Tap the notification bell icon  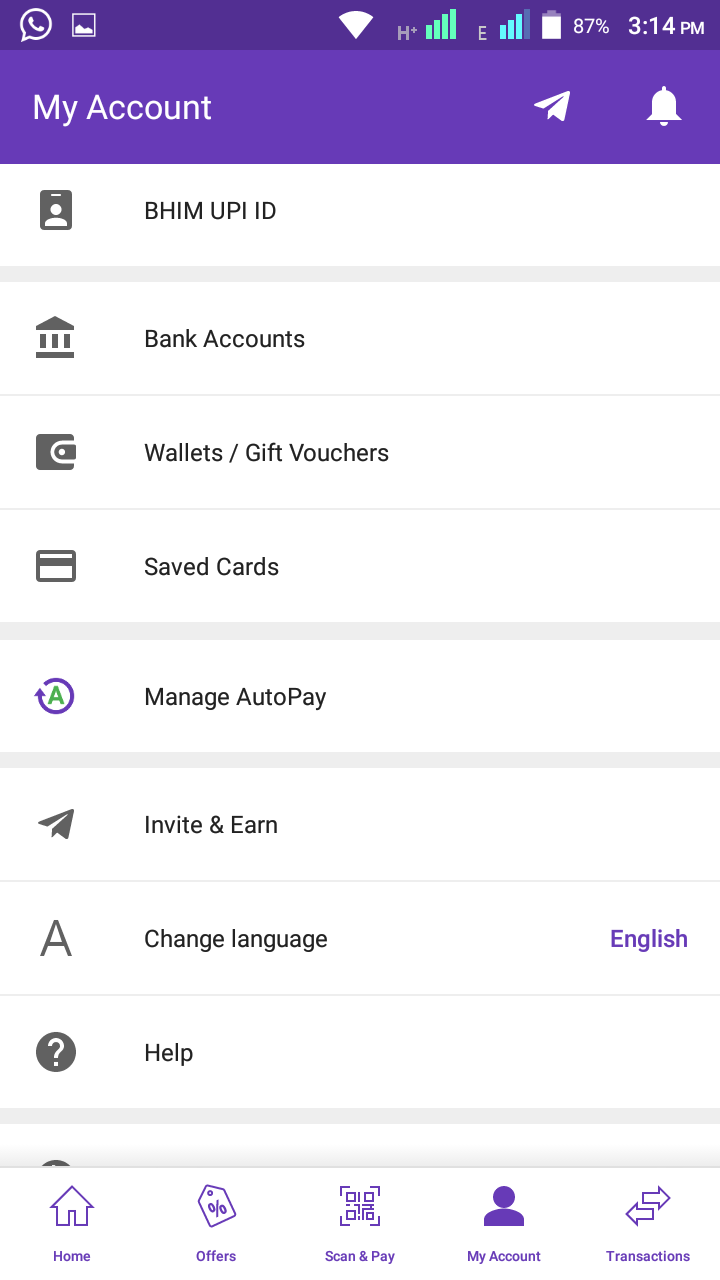(x=664, y=107)
